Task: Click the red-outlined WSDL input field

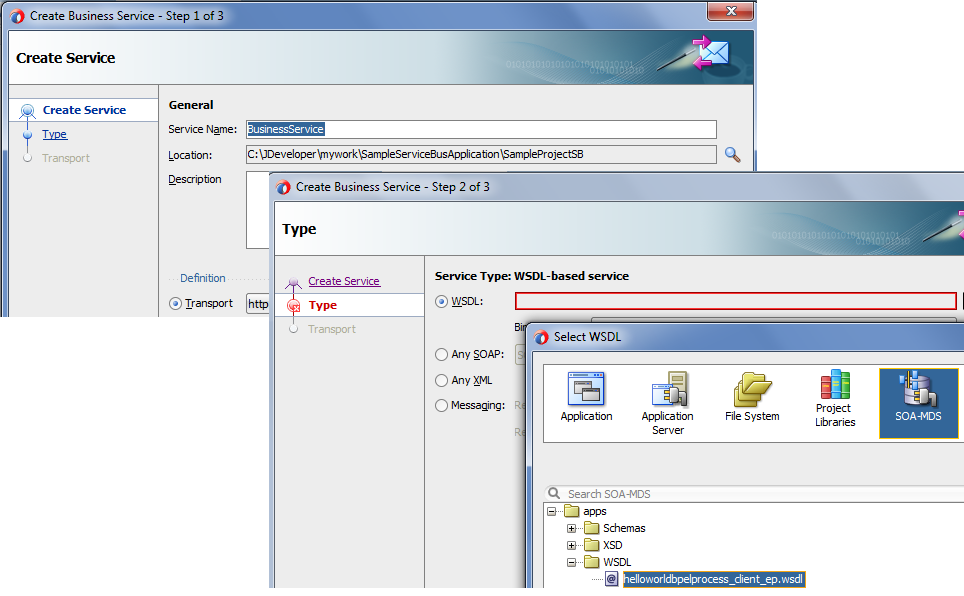Action: point(735,301)
